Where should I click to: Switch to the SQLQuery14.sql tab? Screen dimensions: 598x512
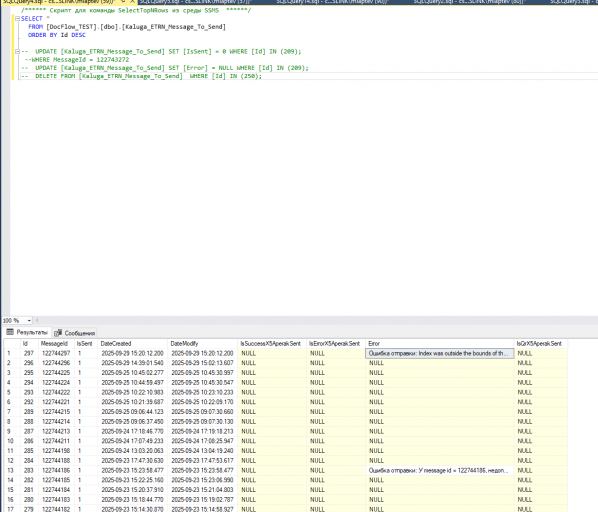pyautogui.click(x=332, y=2)
